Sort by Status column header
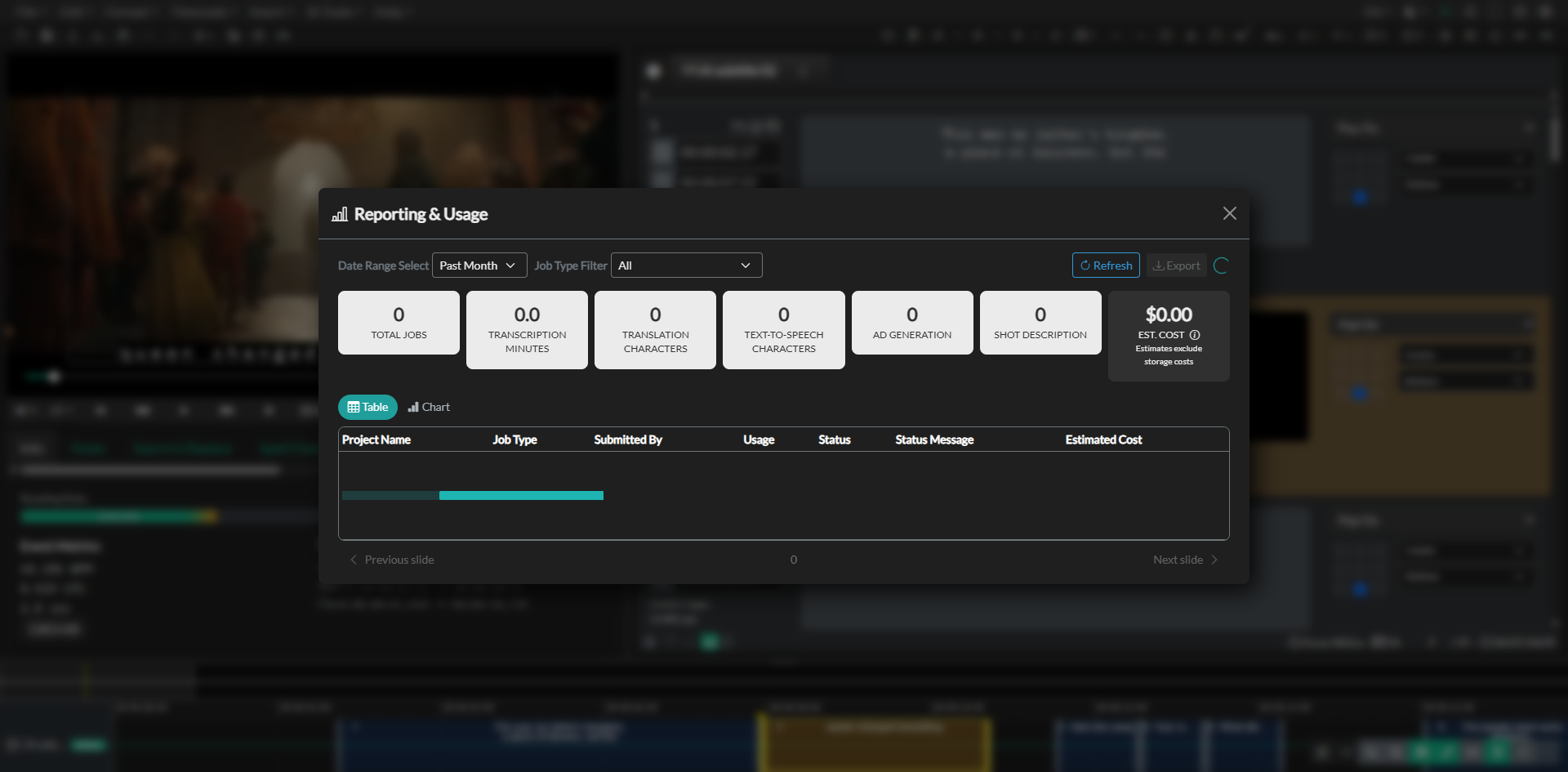The height and width of the screenshot is (772, 1568). pyautogui.click(x=835, y=440)
